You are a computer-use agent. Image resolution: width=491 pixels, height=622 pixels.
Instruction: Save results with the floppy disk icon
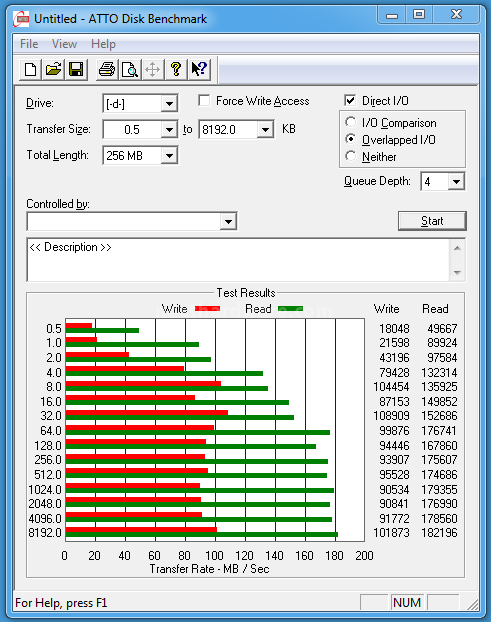coord(76,69)
